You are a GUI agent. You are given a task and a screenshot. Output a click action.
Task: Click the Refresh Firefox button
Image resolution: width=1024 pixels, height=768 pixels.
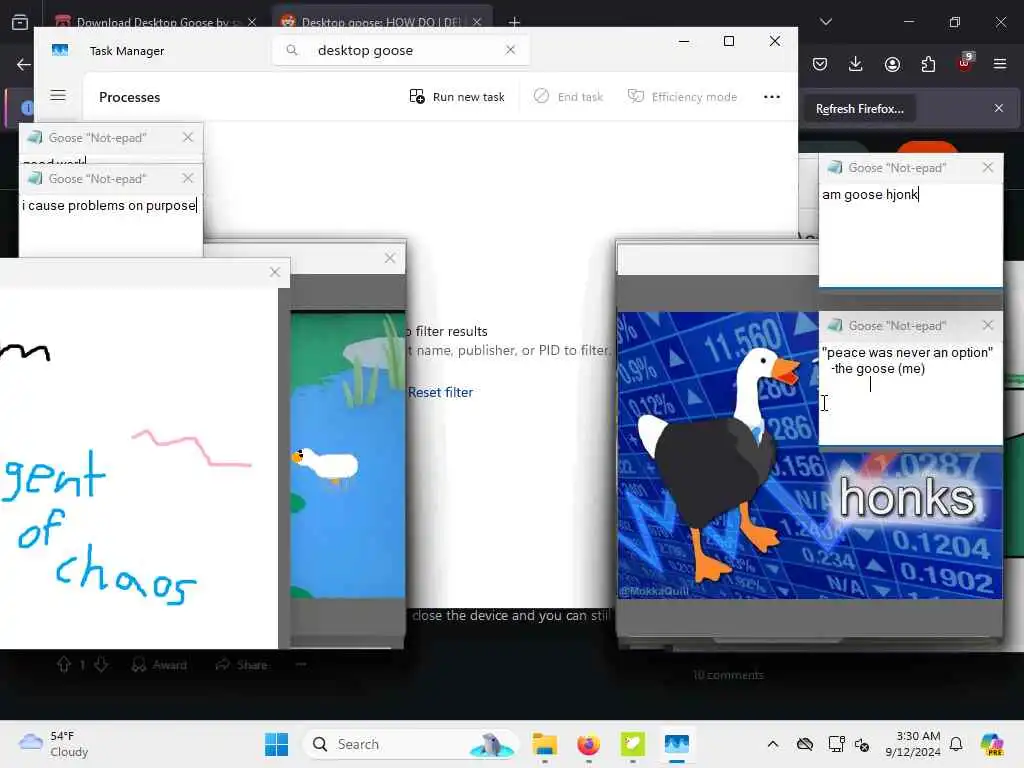tap(859, 109)
